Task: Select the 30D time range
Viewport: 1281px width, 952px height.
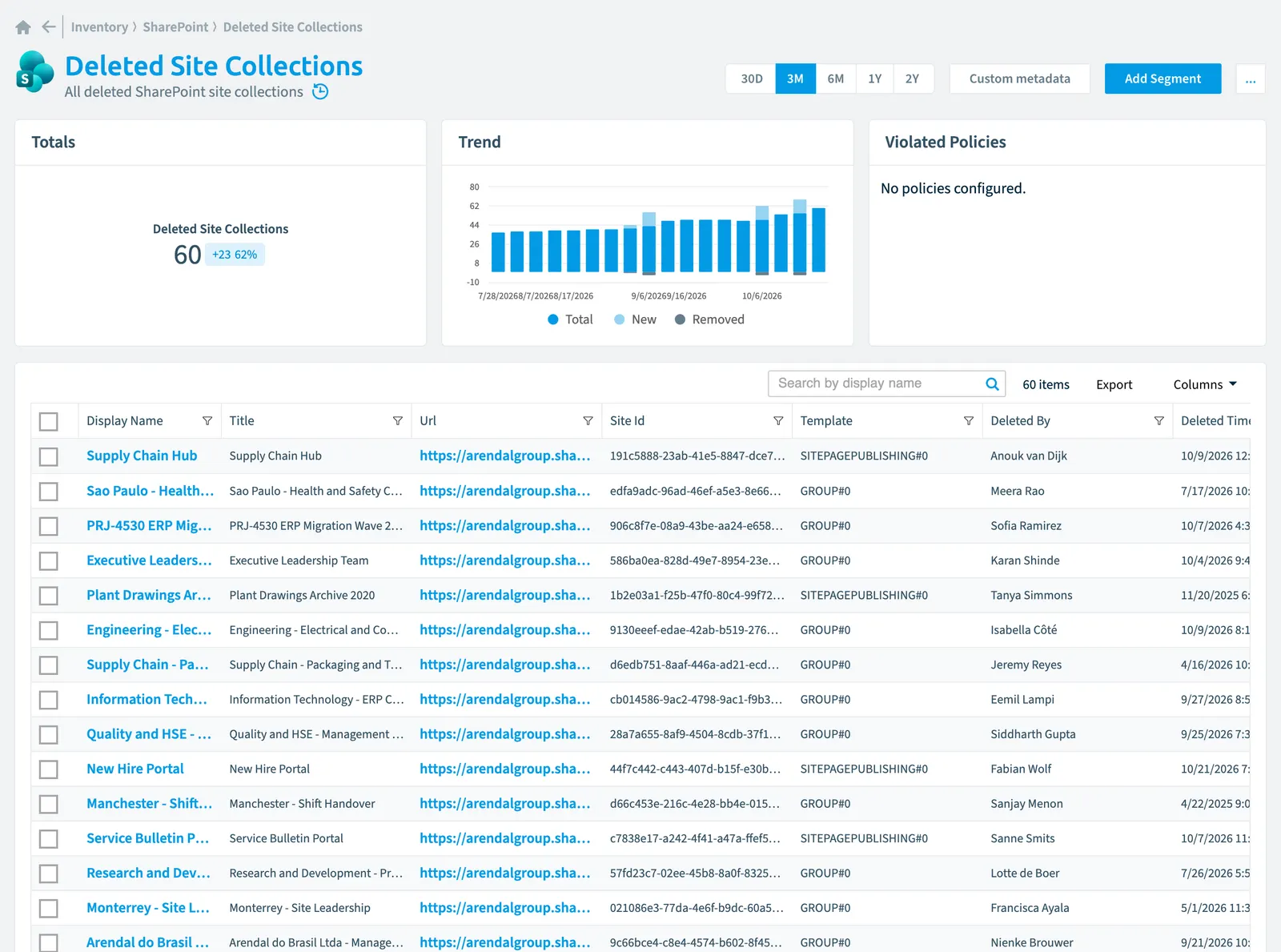Action: [751, 79]
